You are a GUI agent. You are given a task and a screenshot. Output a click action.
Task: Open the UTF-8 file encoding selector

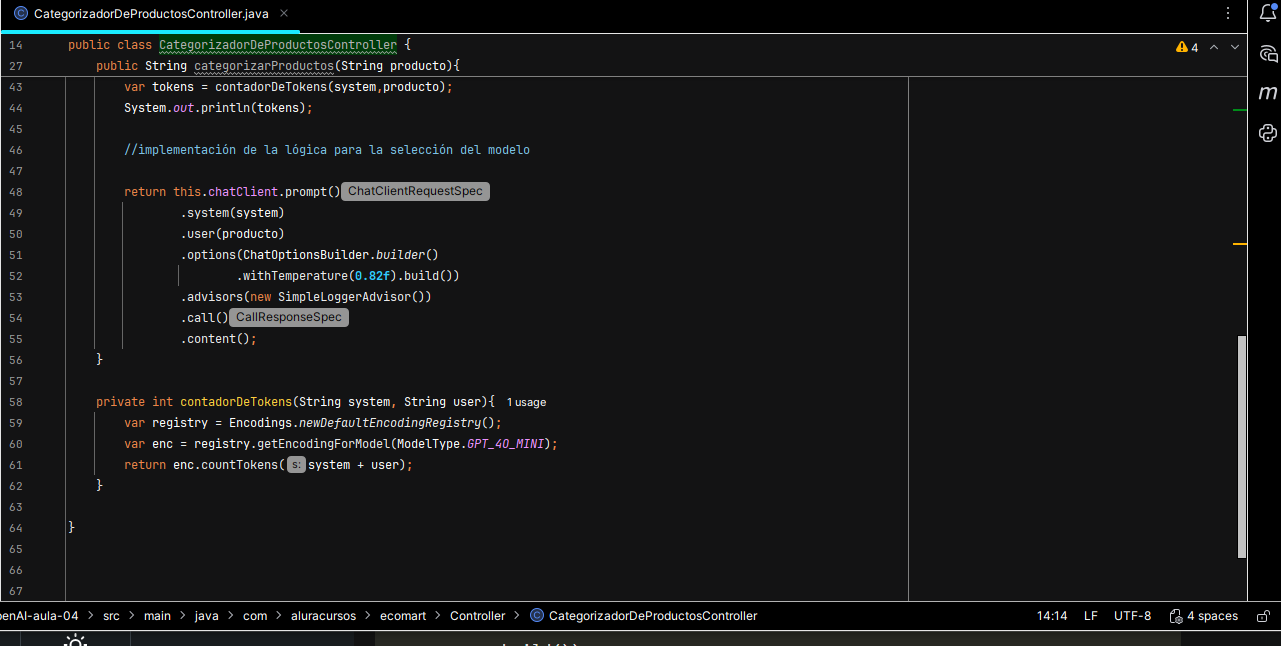[x=1133, y=616]
